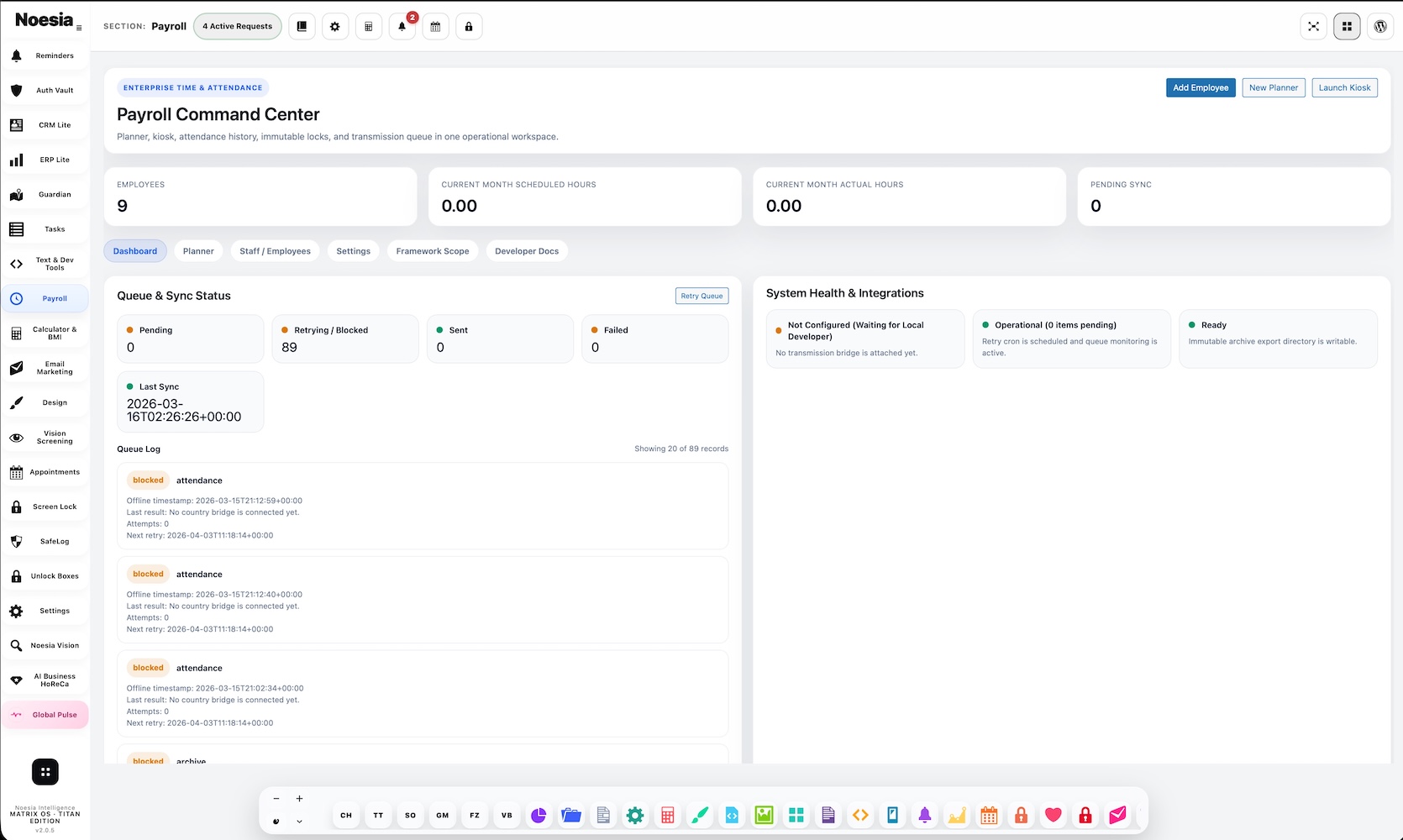Open the WordPress icon at top right
The width and height of the screenshot is (1403, 840).
pos(1380,26)
